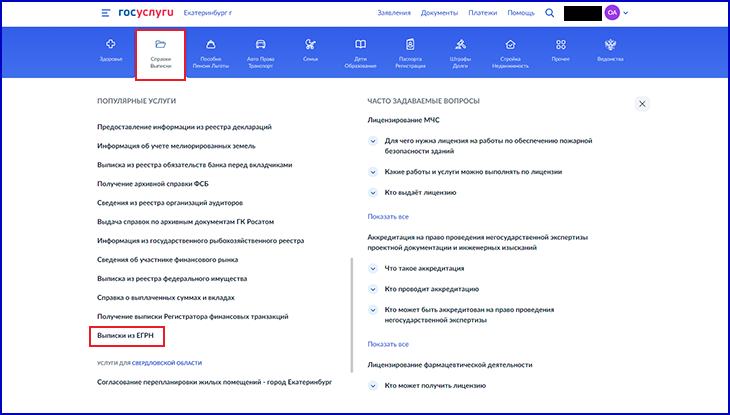The image size is (730, 415).
Task: Expand the question 'Кто проводит аккредитацию'
Action: coord(374,288)
